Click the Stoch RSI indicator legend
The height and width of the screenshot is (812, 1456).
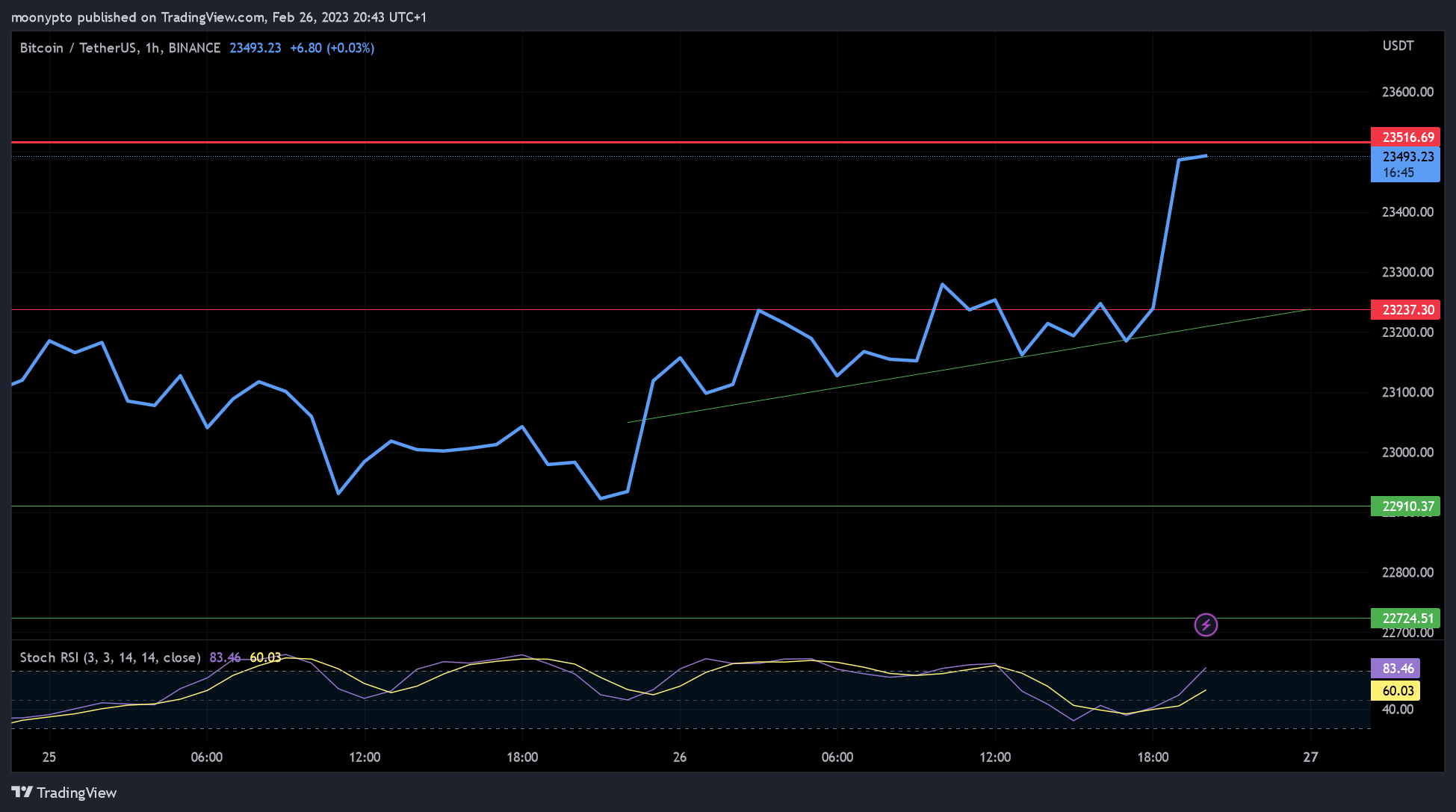[111, 657]
